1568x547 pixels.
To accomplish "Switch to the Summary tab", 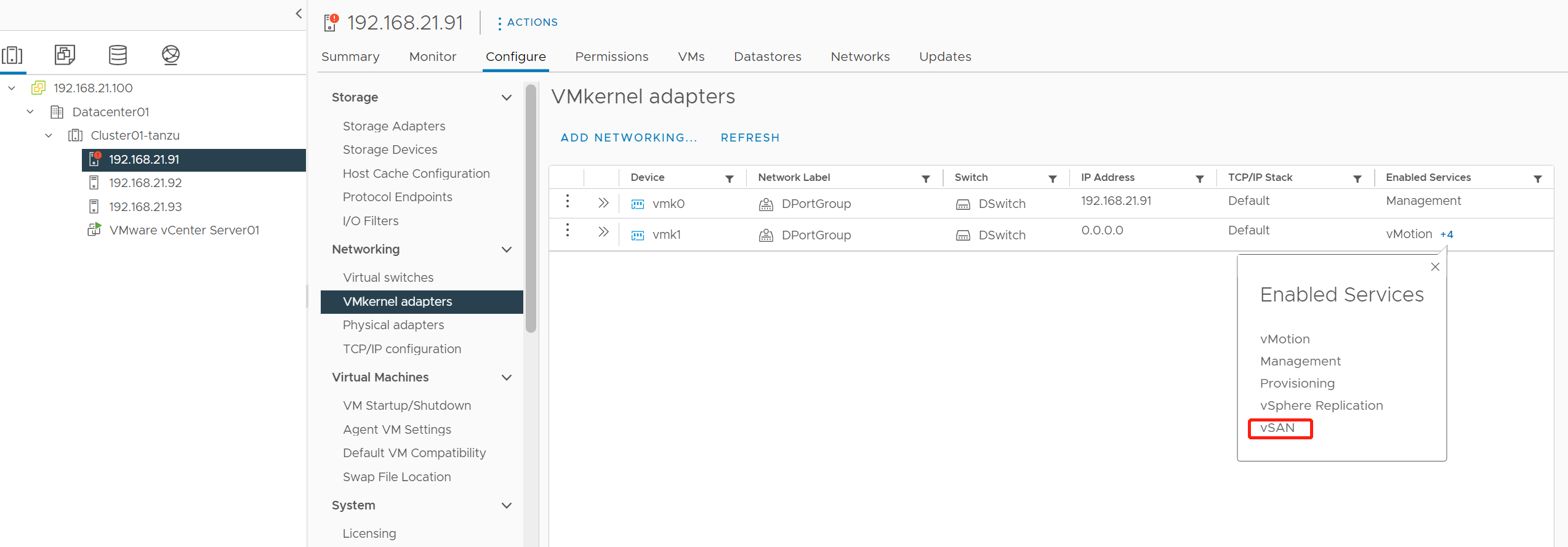I will tap(350, 57).
